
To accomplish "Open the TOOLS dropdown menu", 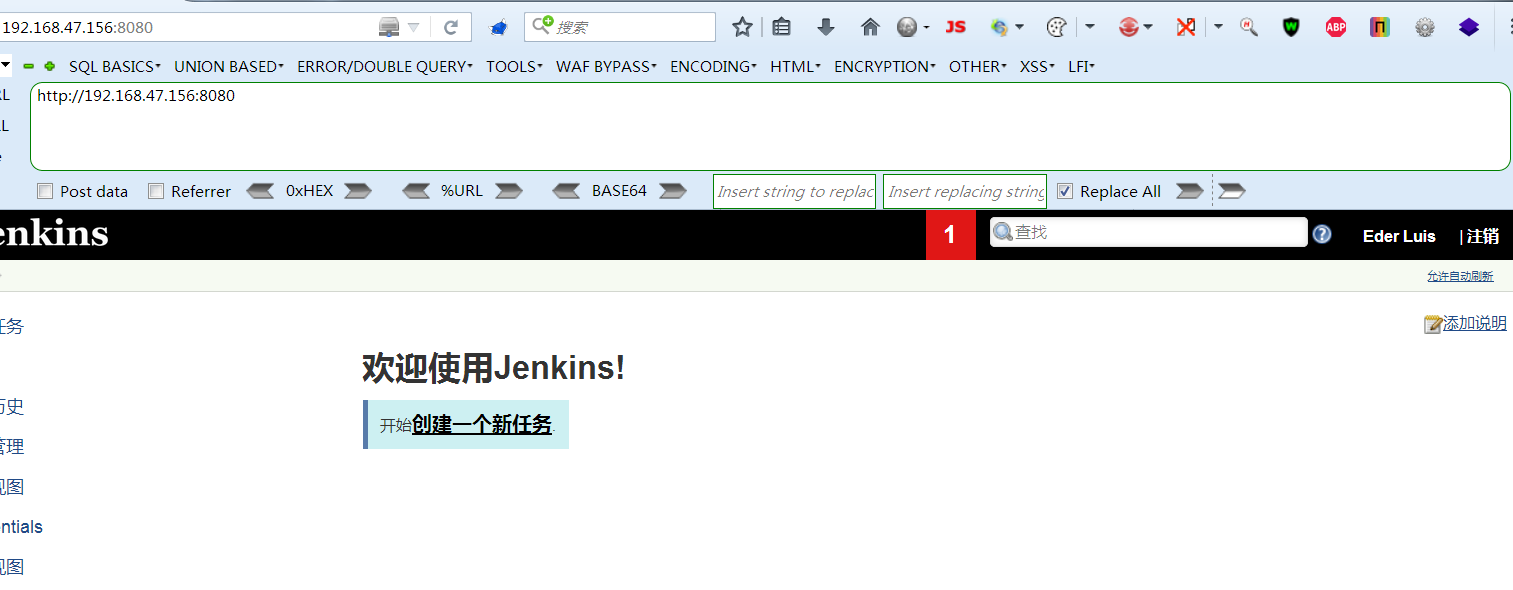I will tap(514, 67).
